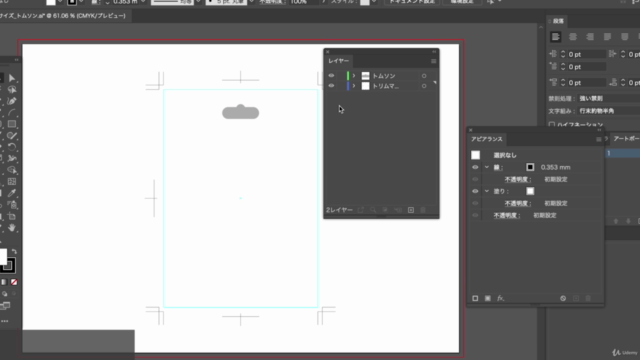Add new effect fx icon
The width and height of the screenshot is (640, 360).
pyautogui.click(x=500, y=298)
